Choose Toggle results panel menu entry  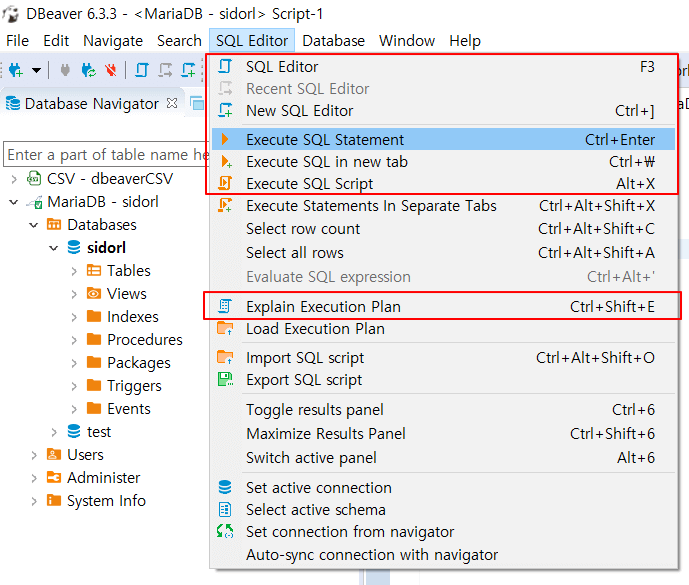(443, 410)
